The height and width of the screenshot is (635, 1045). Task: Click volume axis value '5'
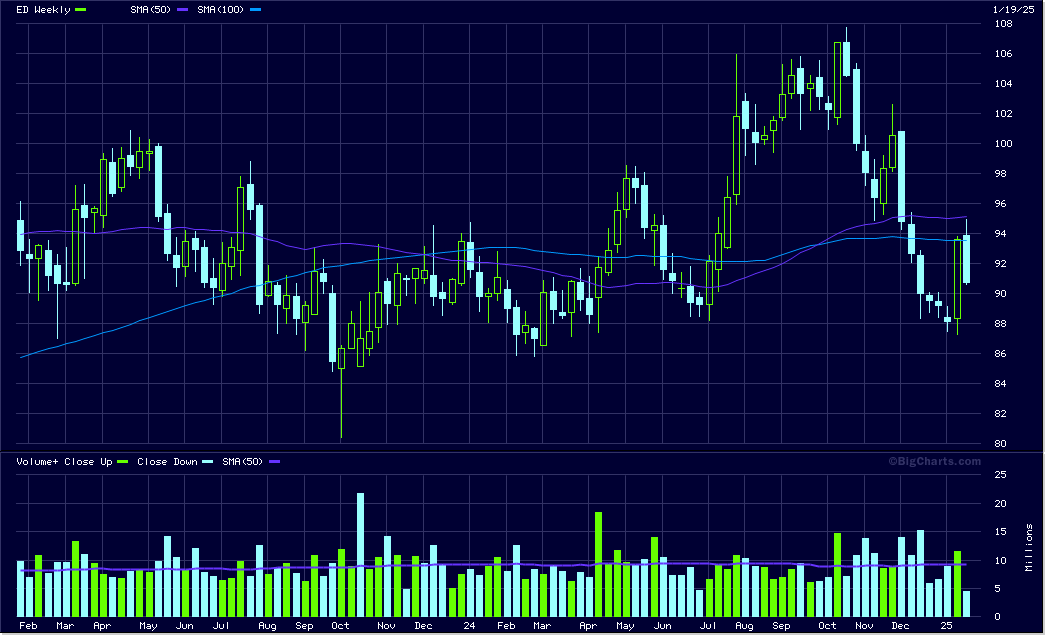[998, 588]
